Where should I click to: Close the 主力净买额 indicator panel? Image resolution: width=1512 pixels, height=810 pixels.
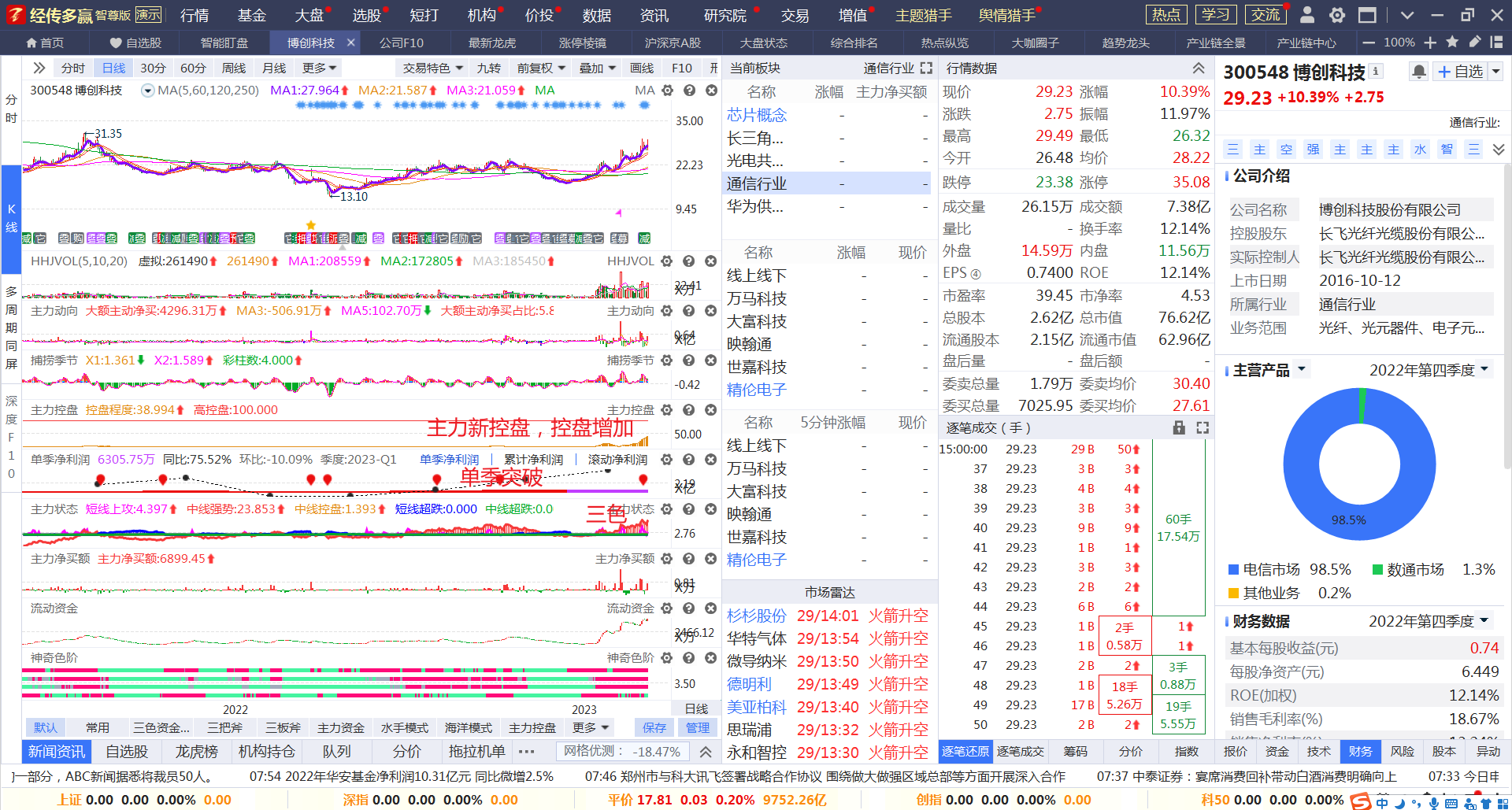(x=710, y=558)
